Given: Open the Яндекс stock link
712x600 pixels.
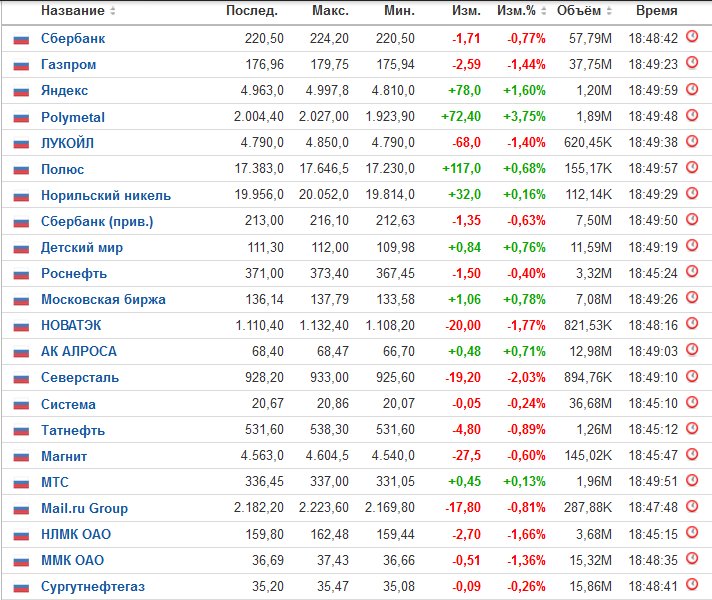Looking at the screenshot, I should coord(64,90).
